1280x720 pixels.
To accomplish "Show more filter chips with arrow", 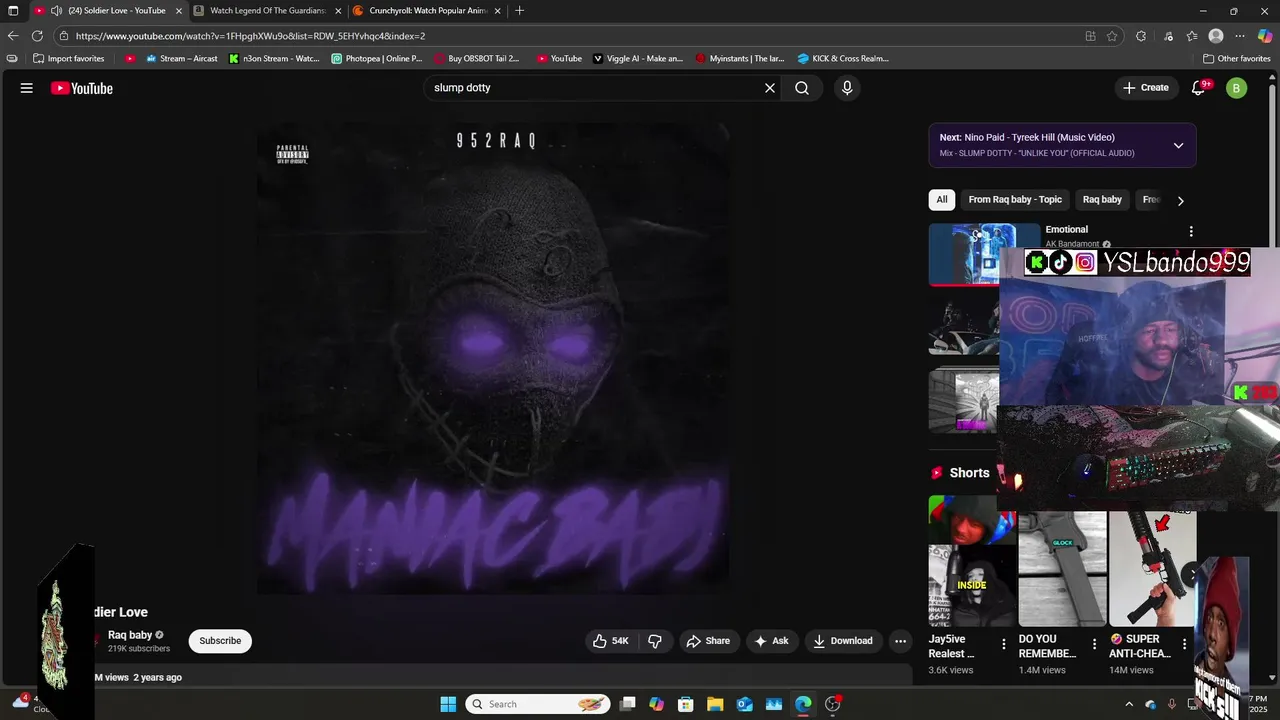I will 1180,200.
